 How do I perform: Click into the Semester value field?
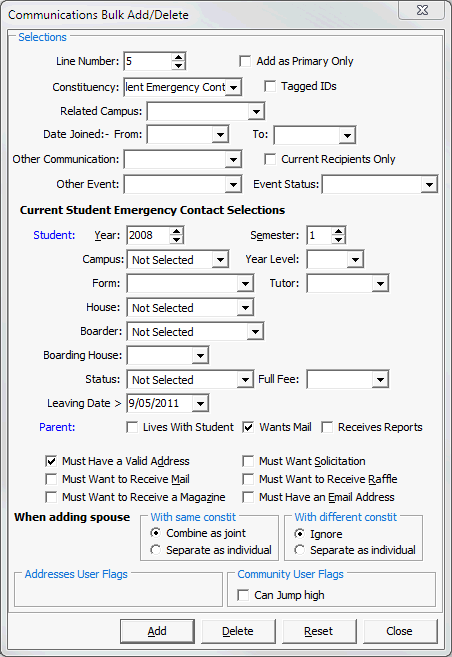pos(320,235)
